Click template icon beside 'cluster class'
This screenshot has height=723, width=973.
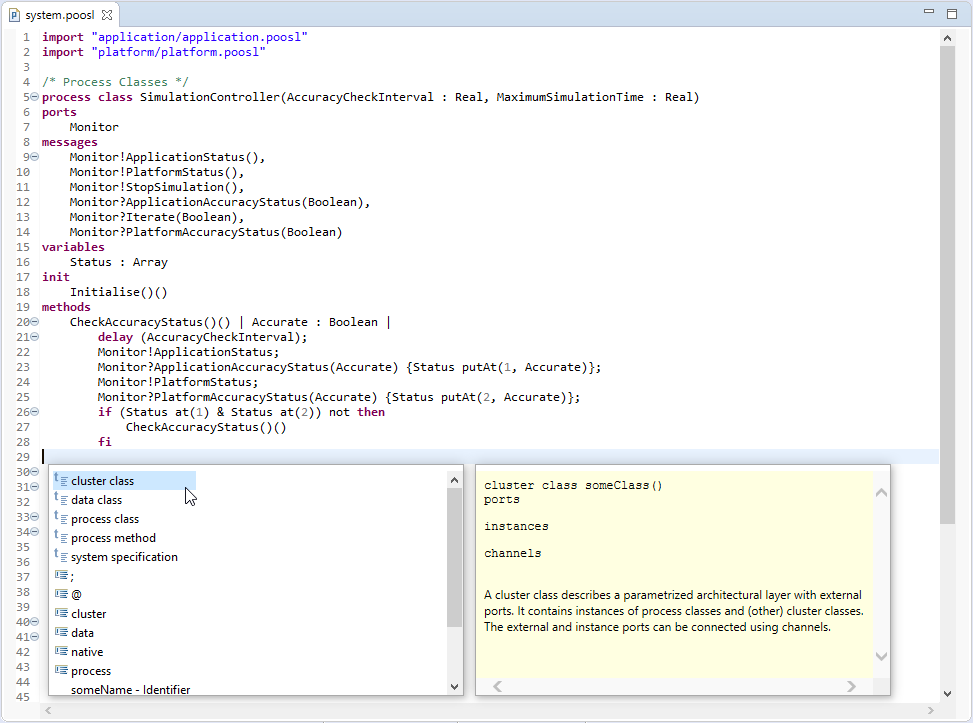61,480
